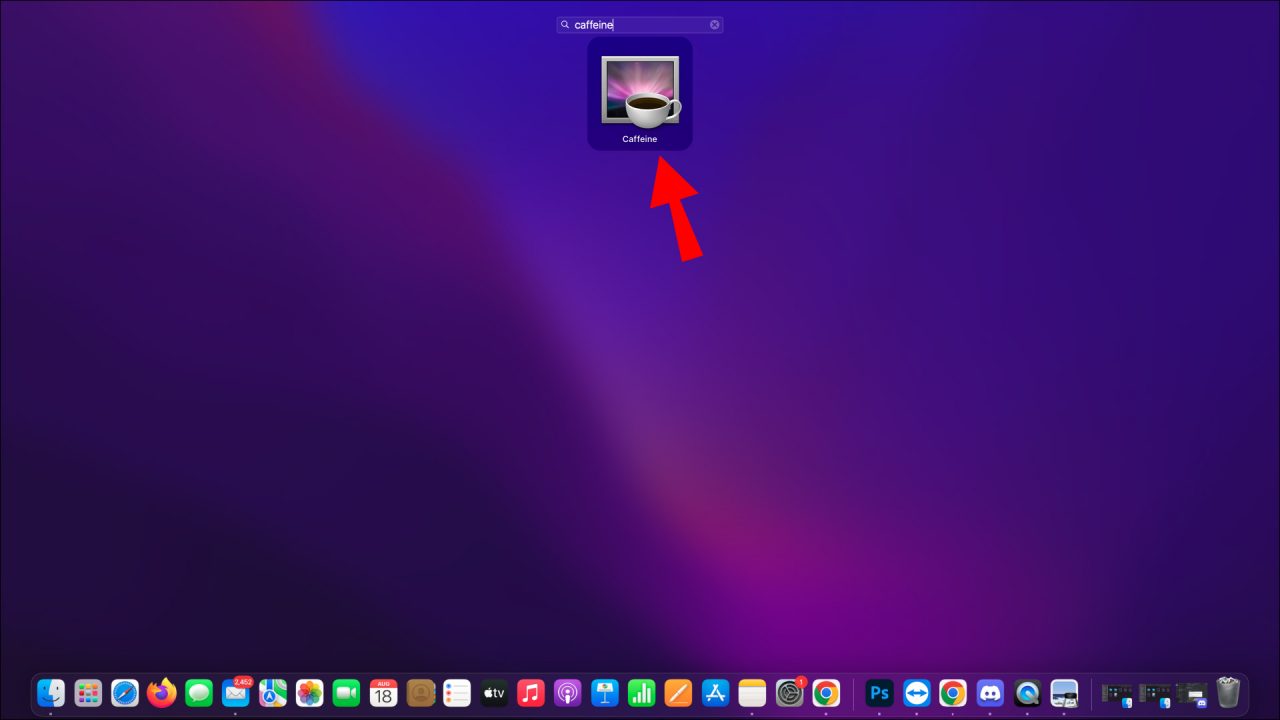Launch Safari from the Dock

pyautogui.click(x=125, y=692)
